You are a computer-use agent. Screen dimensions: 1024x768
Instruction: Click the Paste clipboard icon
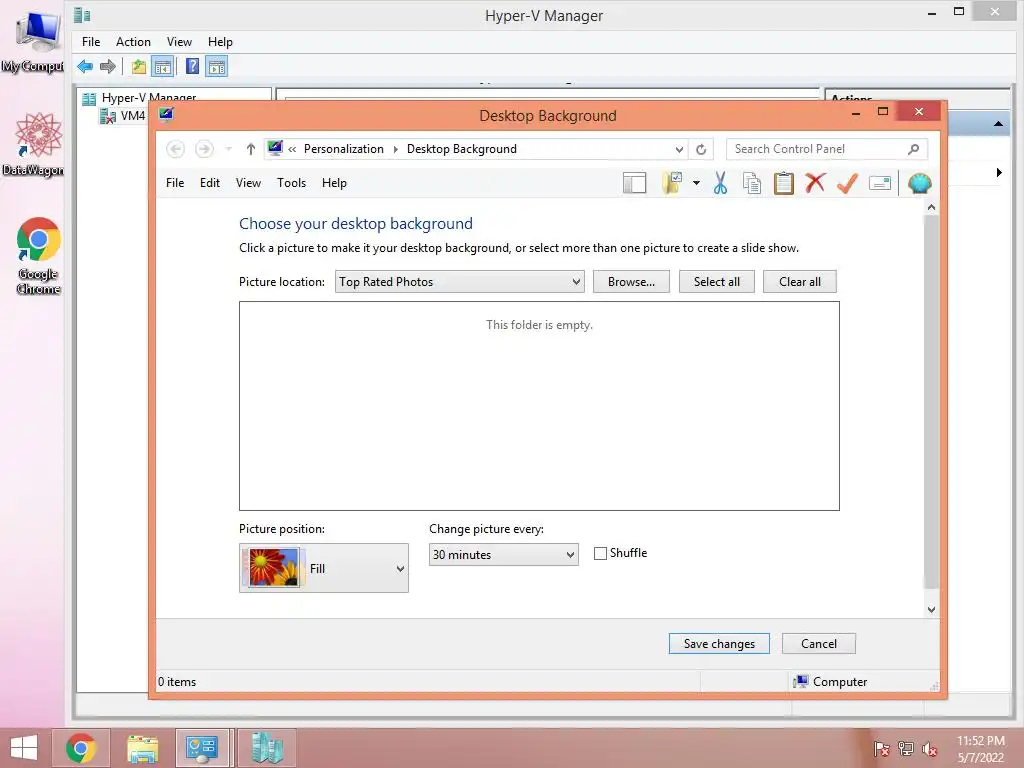click(x=784, y=184)
